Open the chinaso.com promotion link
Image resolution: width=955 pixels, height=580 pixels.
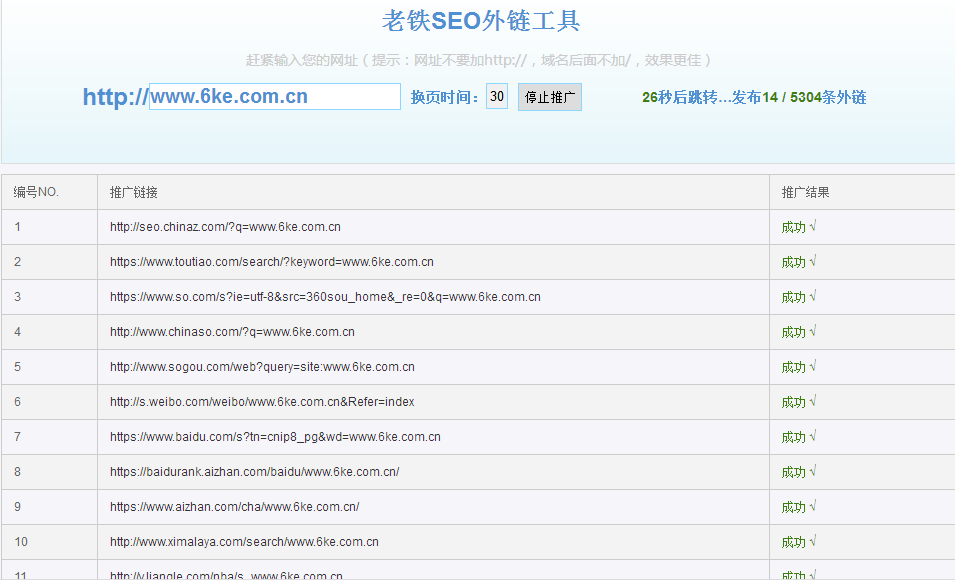tap(232, 332)
